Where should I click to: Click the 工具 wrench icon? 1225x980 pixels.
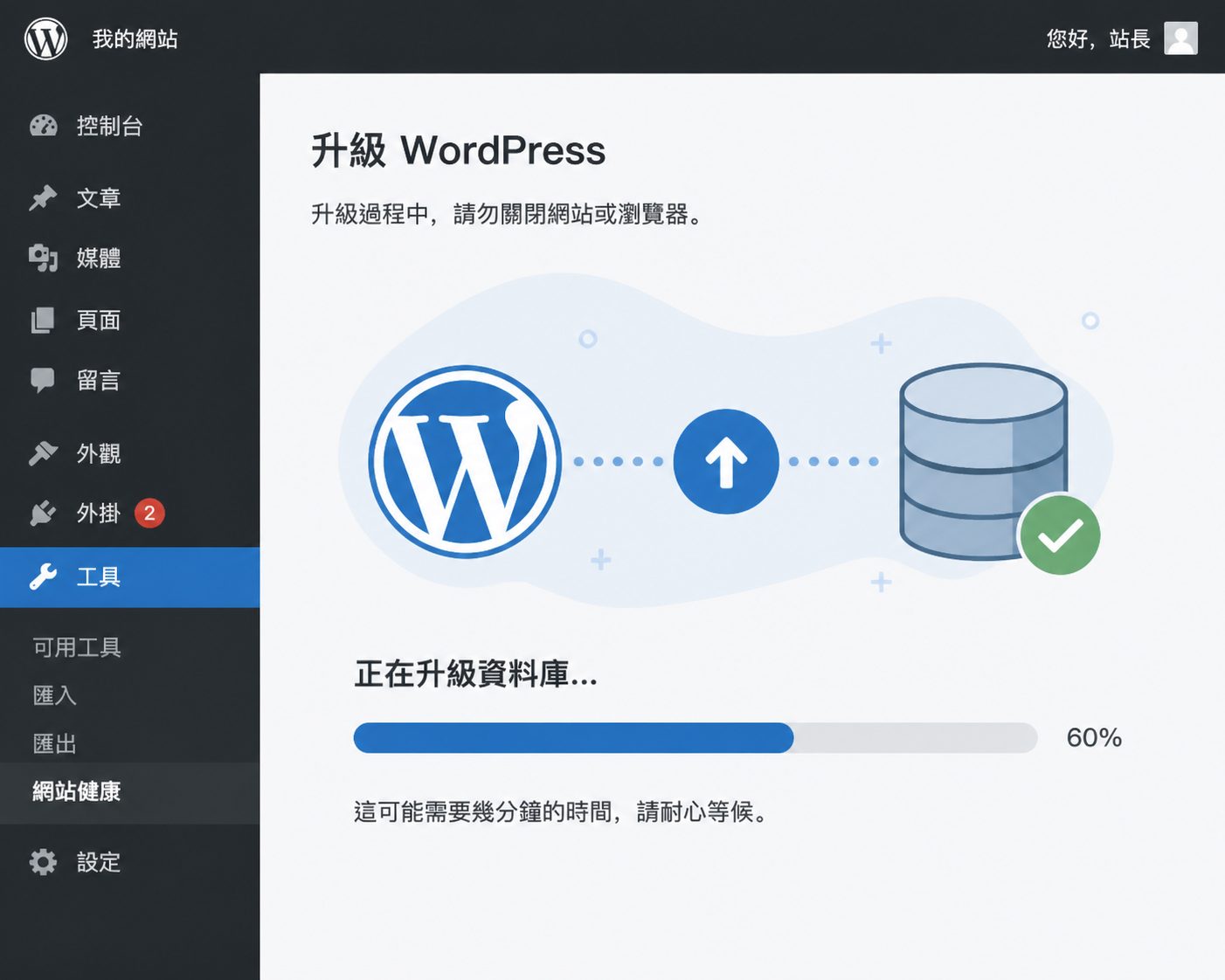coord(43,577)
